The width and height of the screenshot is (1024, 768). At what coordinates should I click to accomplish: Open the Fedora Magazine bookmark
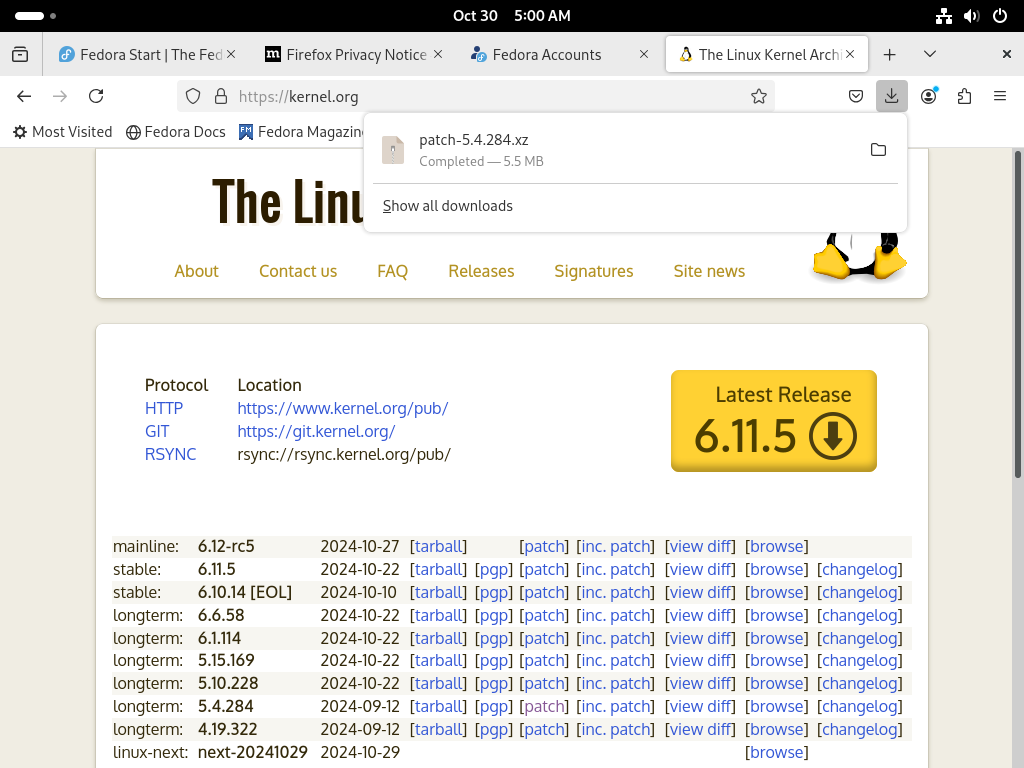click(x=301, y=132)
